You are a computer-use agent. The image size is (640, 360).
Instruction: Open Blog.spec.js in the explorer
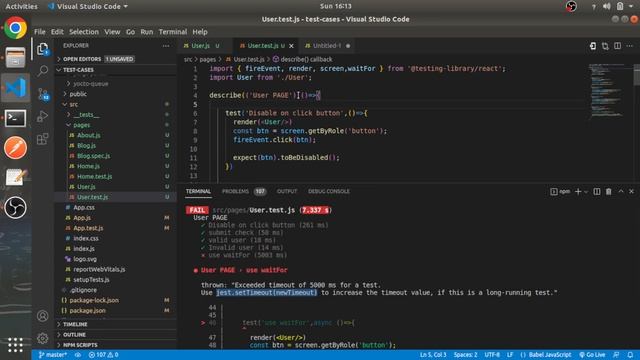click(116, 156)
